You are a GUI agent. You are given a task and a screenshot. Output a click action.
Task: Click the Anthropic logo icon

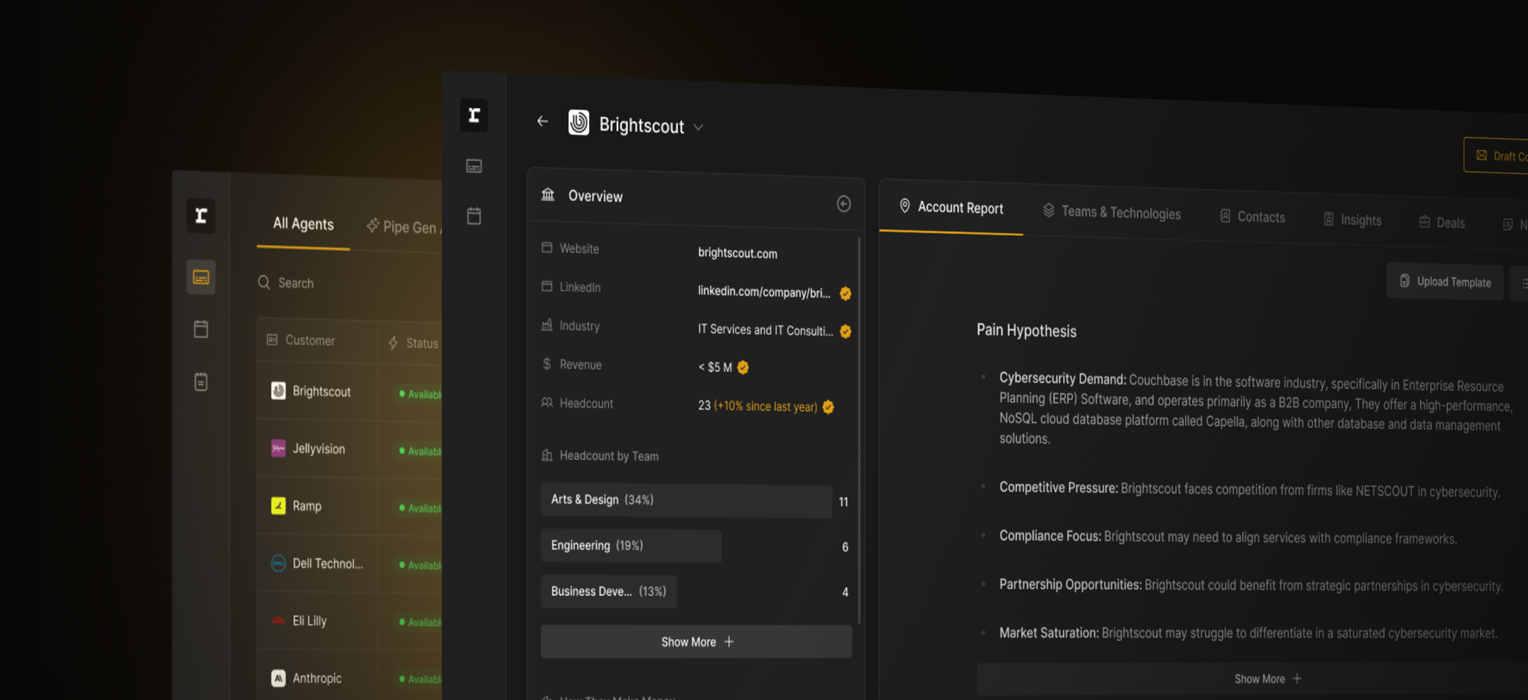point(278,678)
